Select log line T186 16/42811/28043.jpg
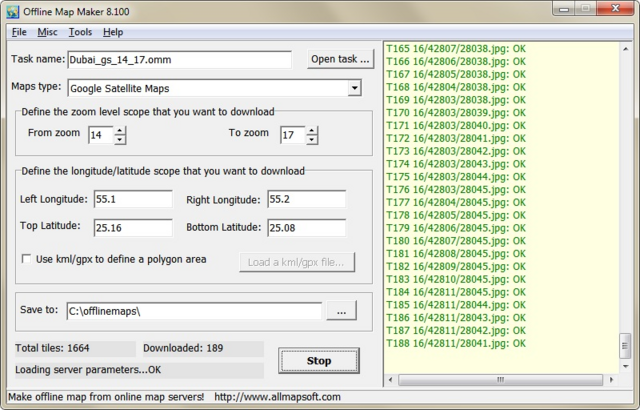Viewport: 640px width, 410px height. pyautogui.click(x=456, y=318)
